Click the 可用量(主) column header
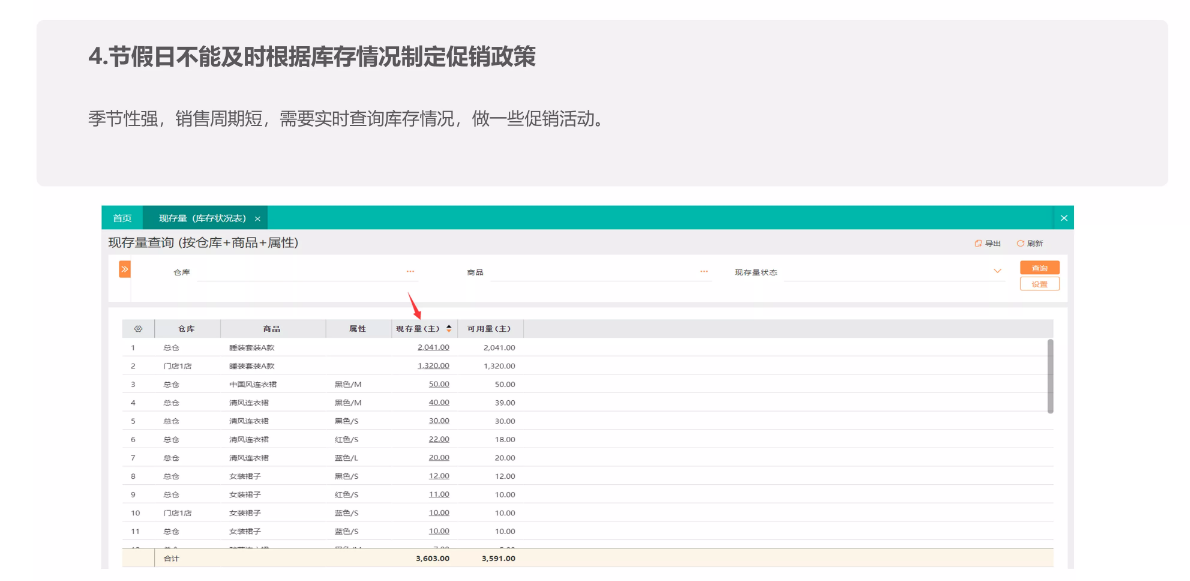1190x581 pixels. [490, 329]
